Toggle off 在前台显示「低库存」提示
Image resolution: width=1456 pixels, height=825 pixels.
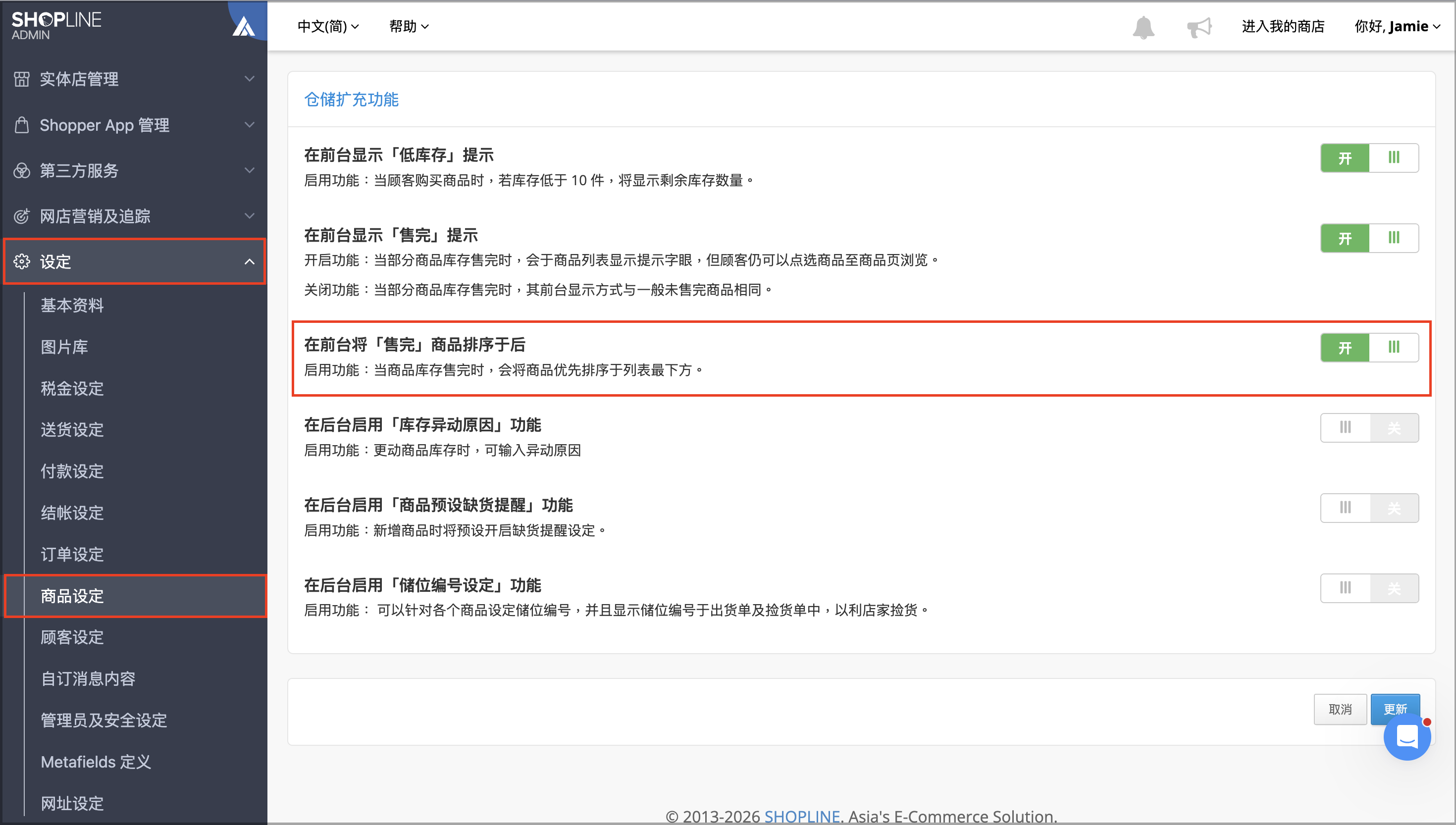[x=1369, y=157]
